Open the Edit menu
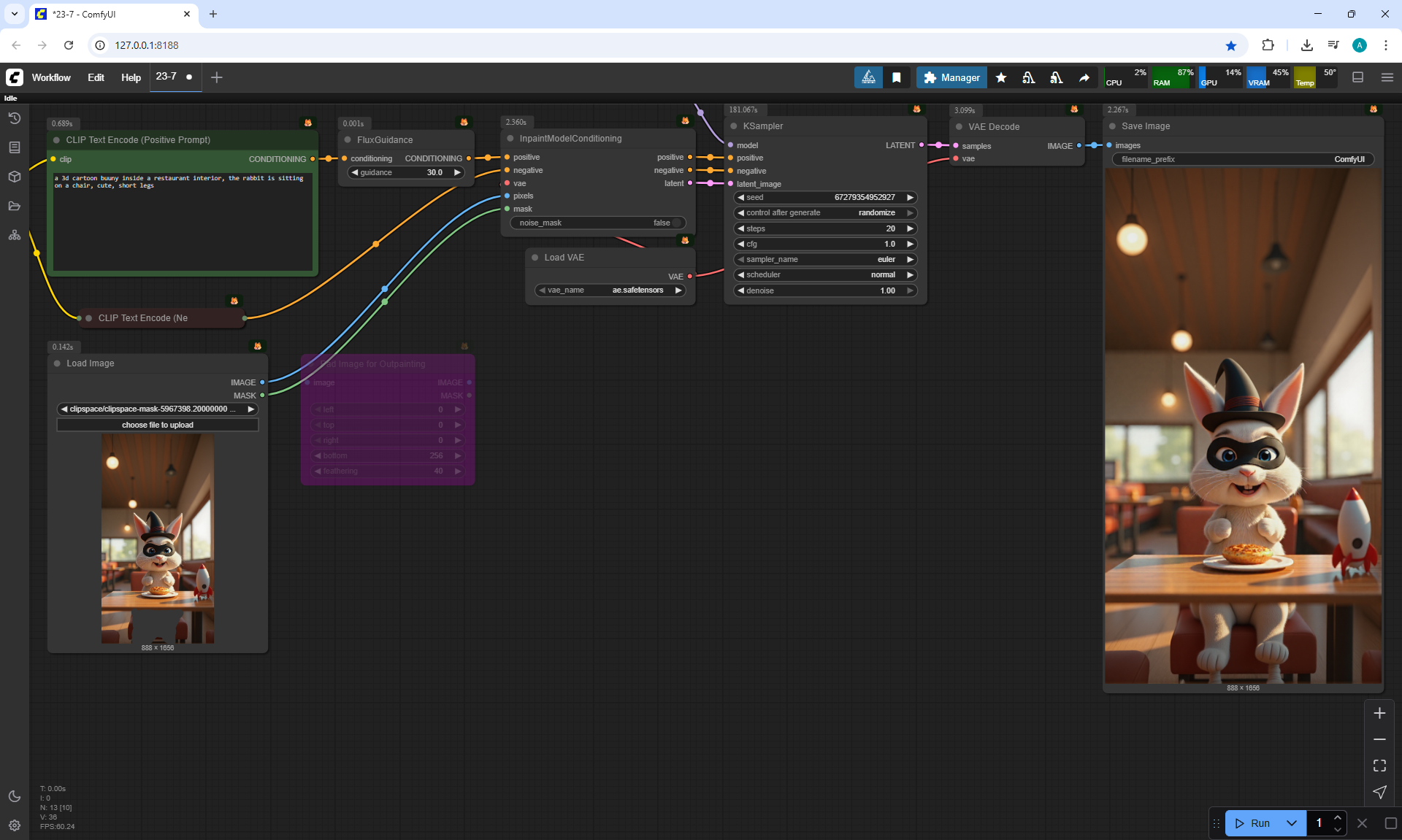 [x=96, y=77]
